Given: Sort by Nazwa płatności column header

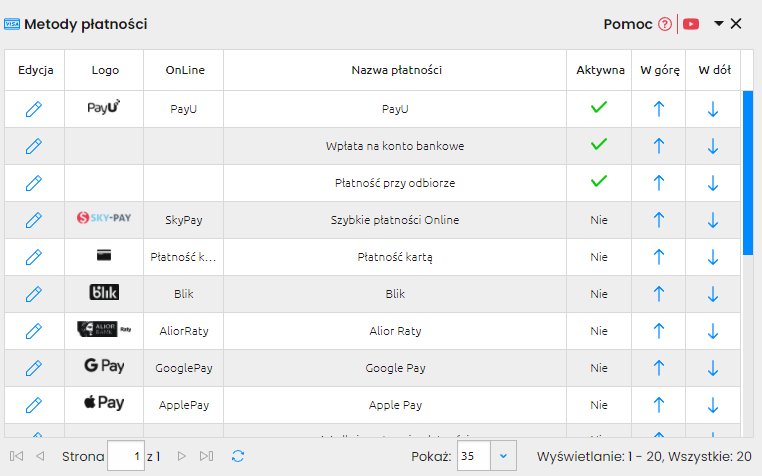Looking at the screenshot, I should pyautogui.click(x=396, y=70).
